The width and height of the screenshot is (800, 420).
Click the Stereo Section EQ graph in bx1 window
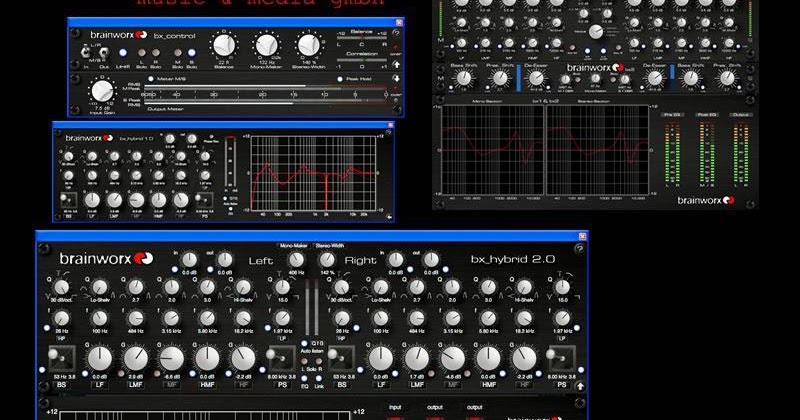tap(597, 150)
